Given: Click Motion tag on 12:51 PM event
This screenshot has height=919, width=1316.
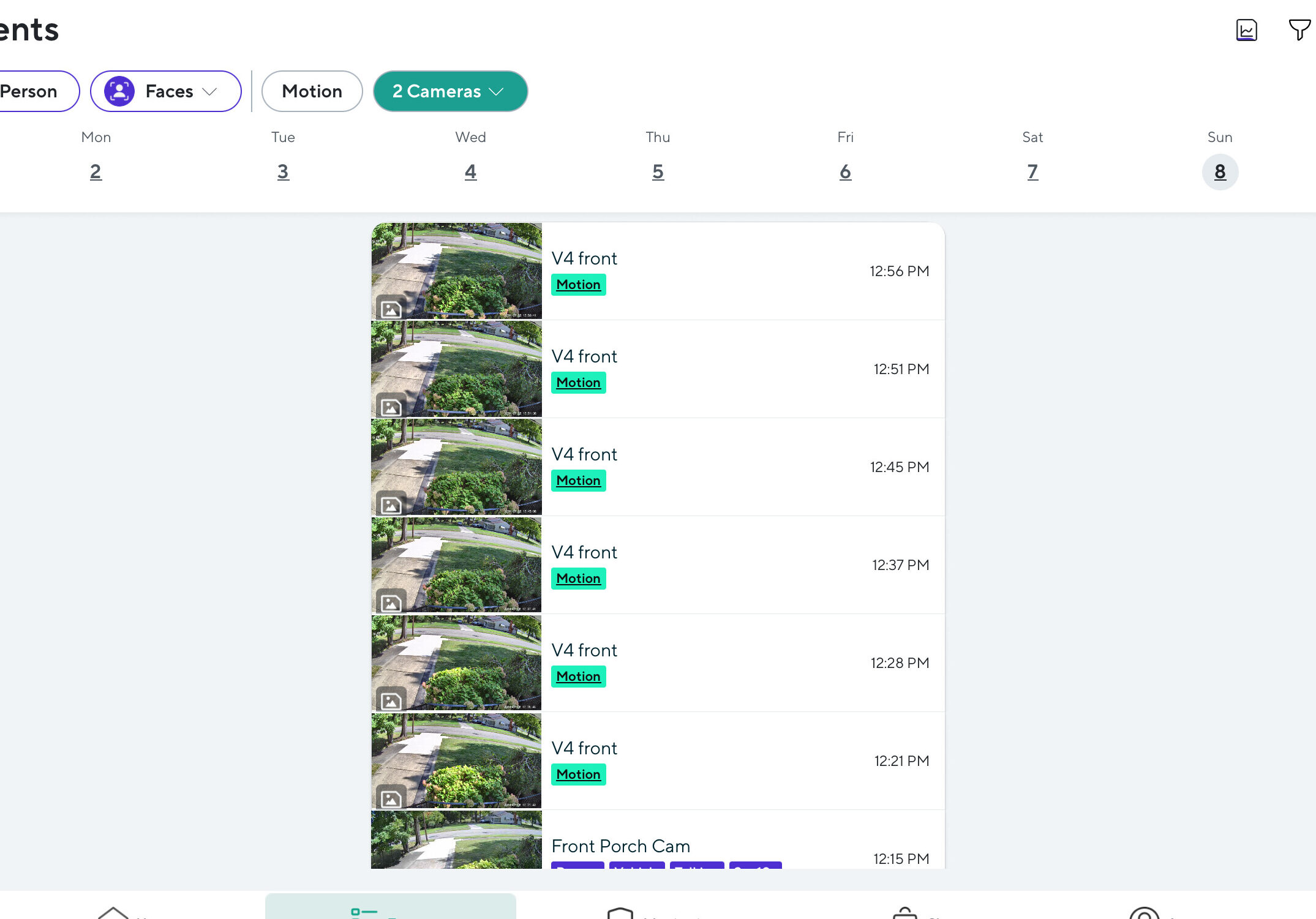Looking at the screenshot, I should [578, 383].
